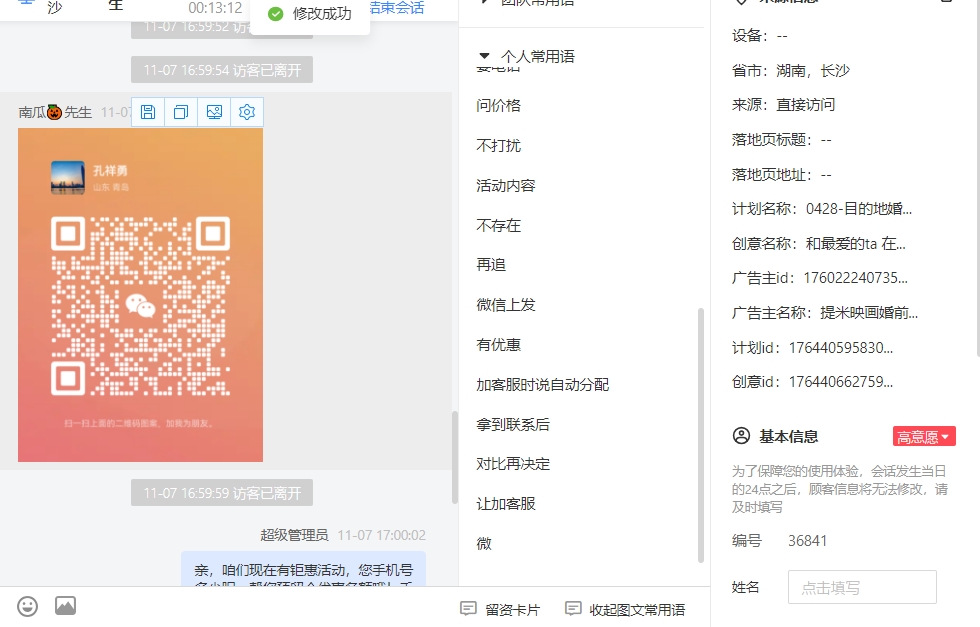Pick the 加客服时说自动分配 phrase
980x627 pixels.
[x=542, y=385]
